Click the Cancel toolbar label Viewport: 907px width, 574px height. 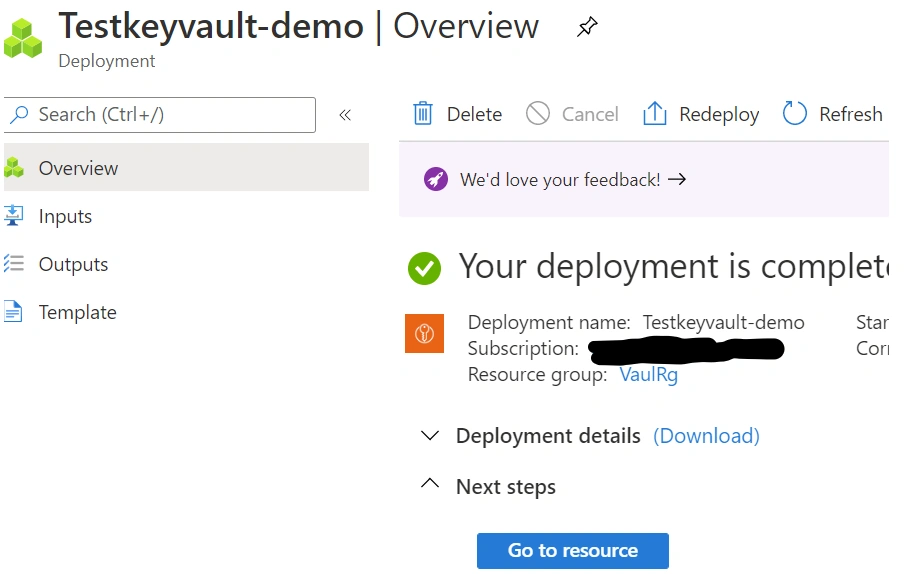point(590,115)
